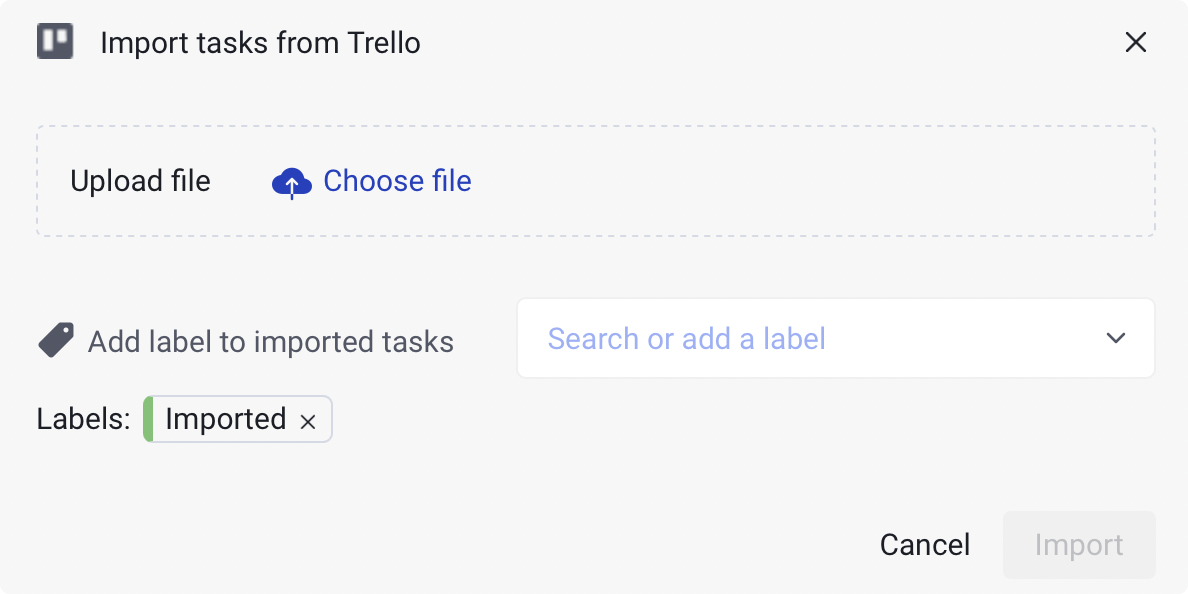
Task: Expand the label dropdown chevron
Action: (x=1116, y=338)
